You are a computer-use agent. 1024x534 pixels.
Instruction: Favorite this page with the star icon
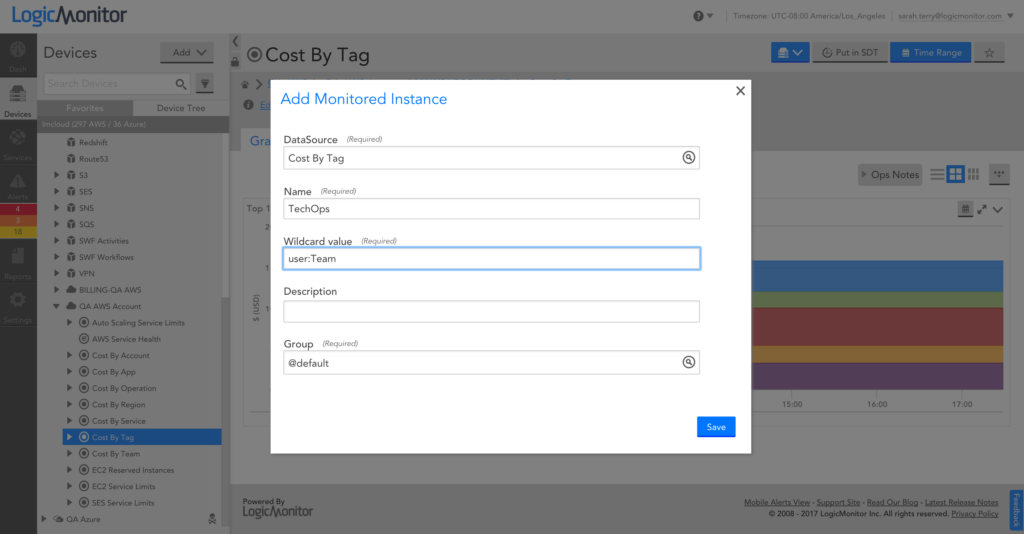989,53
